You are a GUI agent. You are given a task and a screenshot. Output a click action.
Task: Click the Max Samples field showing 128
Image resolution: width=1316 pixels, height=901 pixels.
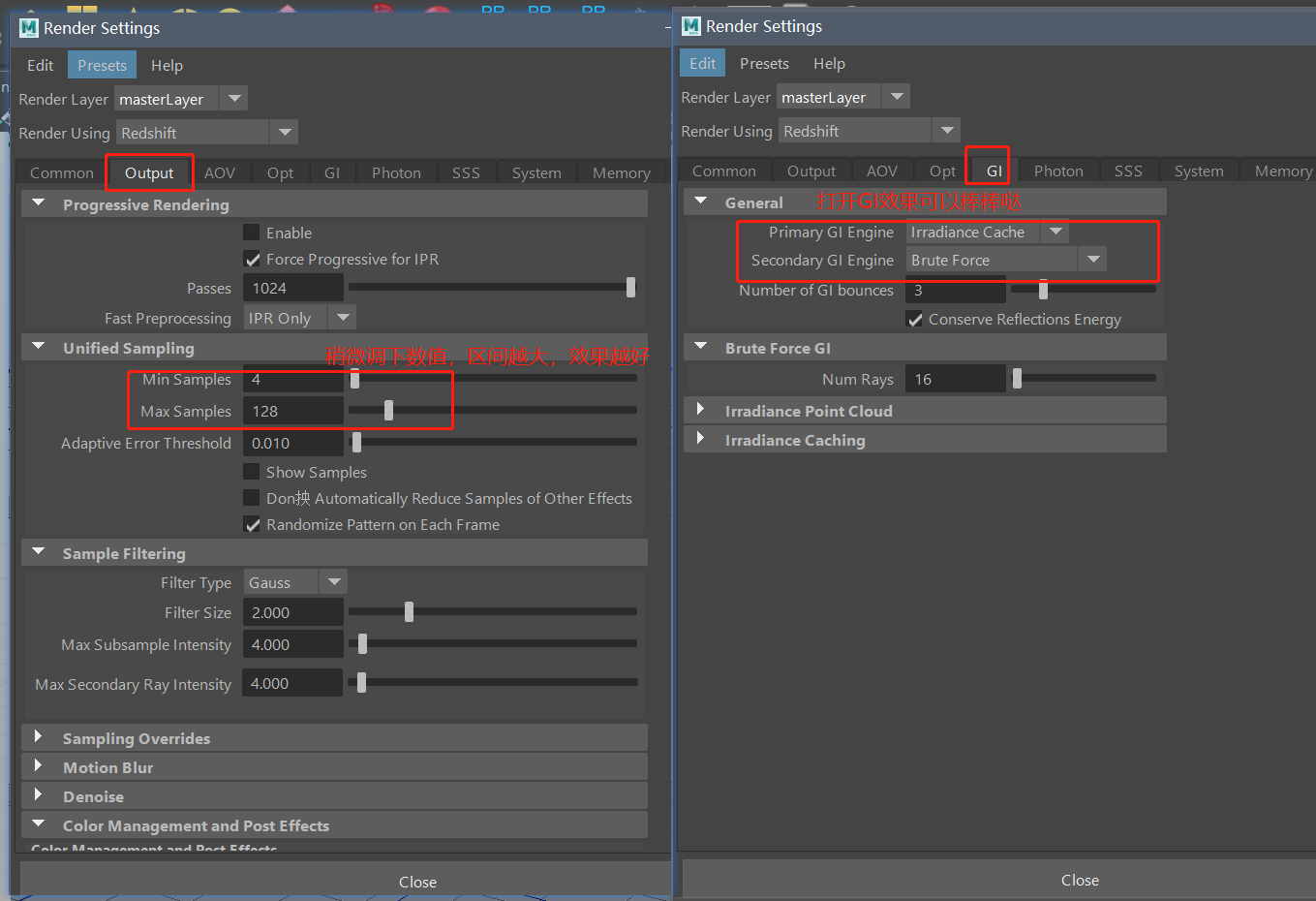293,411
